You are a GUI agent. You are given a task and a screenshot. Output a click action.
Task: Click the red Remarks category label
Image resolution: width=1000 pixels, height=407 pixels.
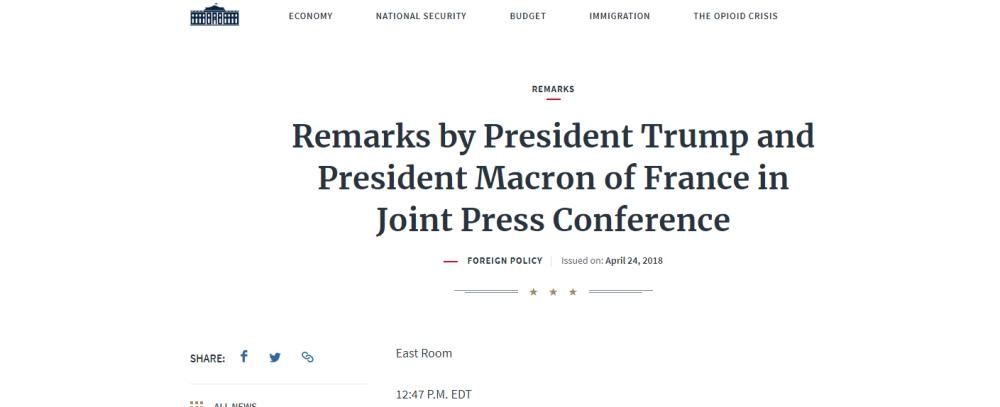click(x=553, y=89)
